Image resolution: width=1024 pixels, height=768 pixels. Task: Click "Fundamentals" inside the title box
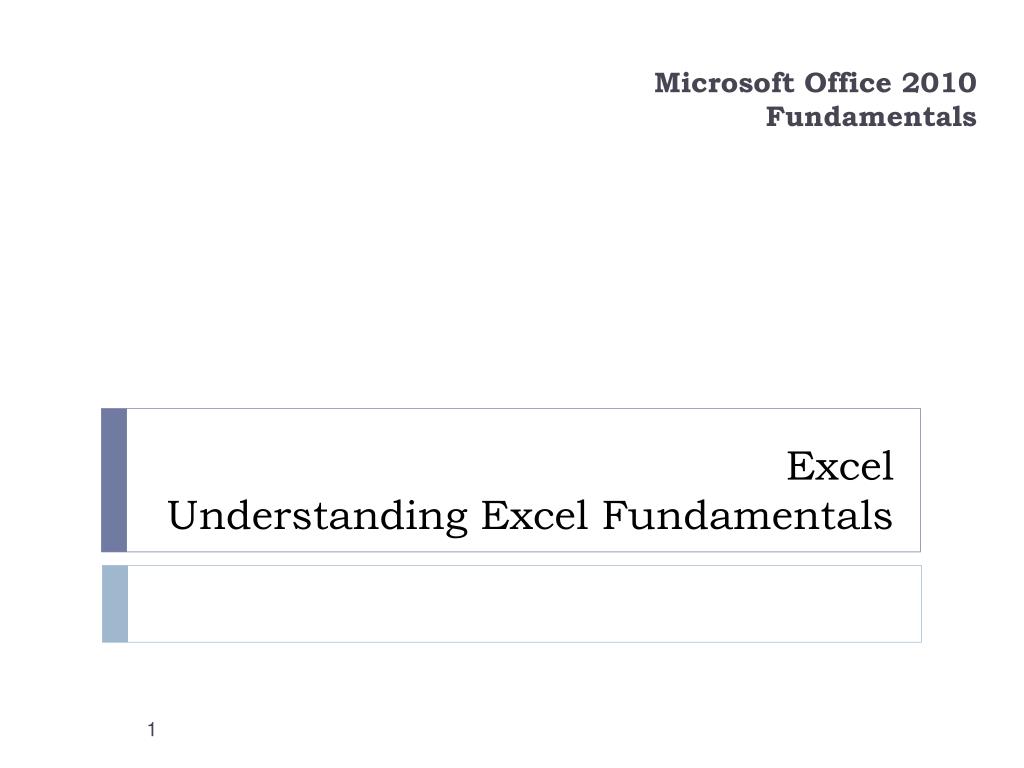[x=747, y=516]
